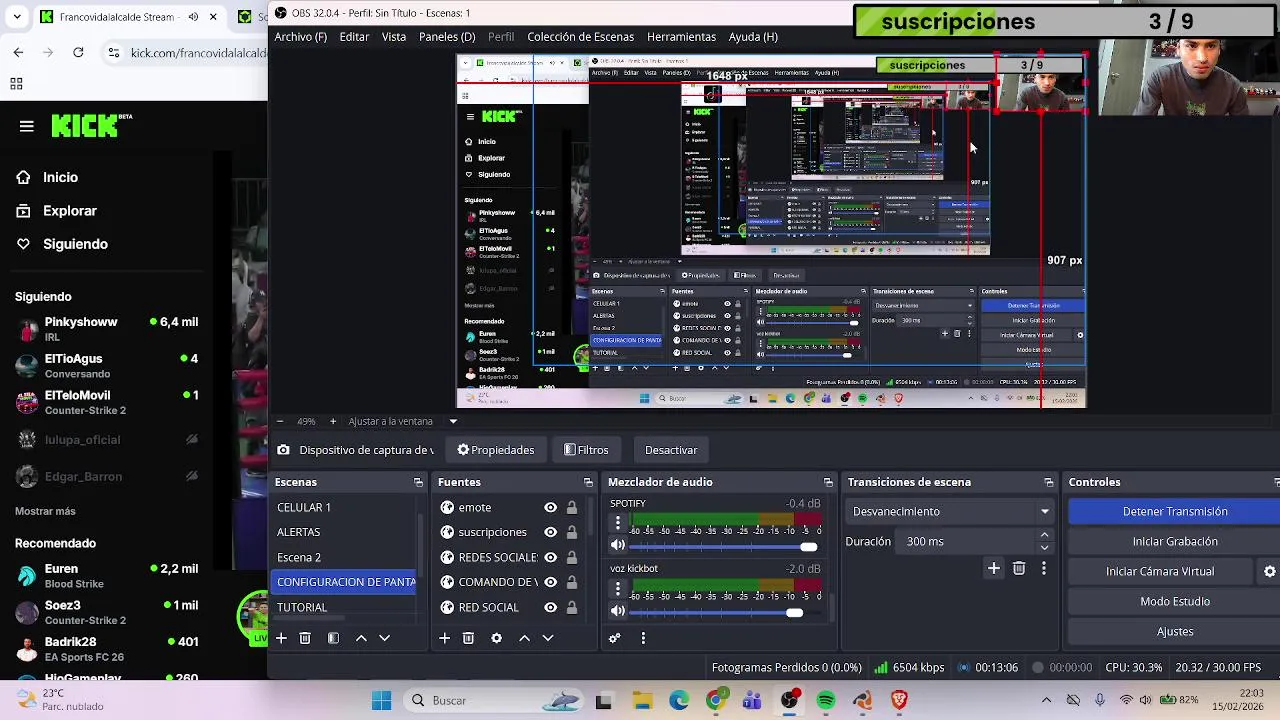Mute the SPOTIFY audio channel
This screenshot has width=1280, height=720.
[x=617, y=545]
